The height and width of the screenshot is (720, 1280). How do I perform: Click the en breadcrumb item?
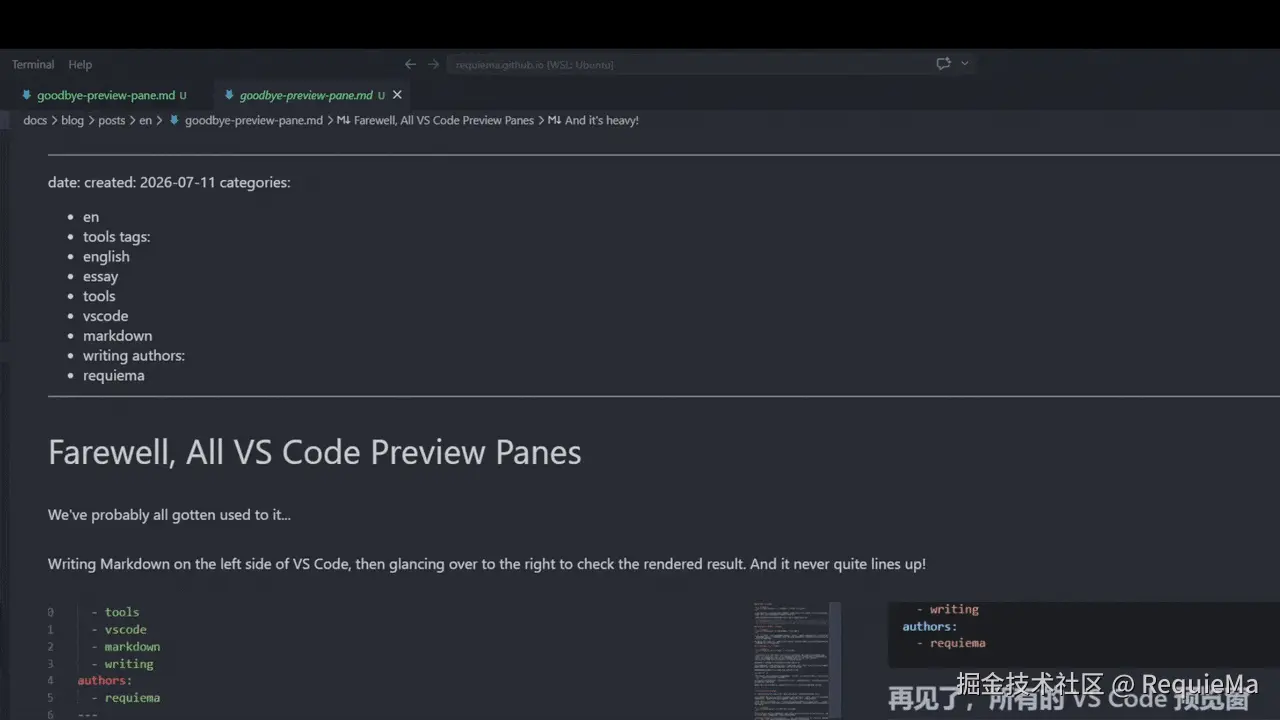[x=145, y=120]
